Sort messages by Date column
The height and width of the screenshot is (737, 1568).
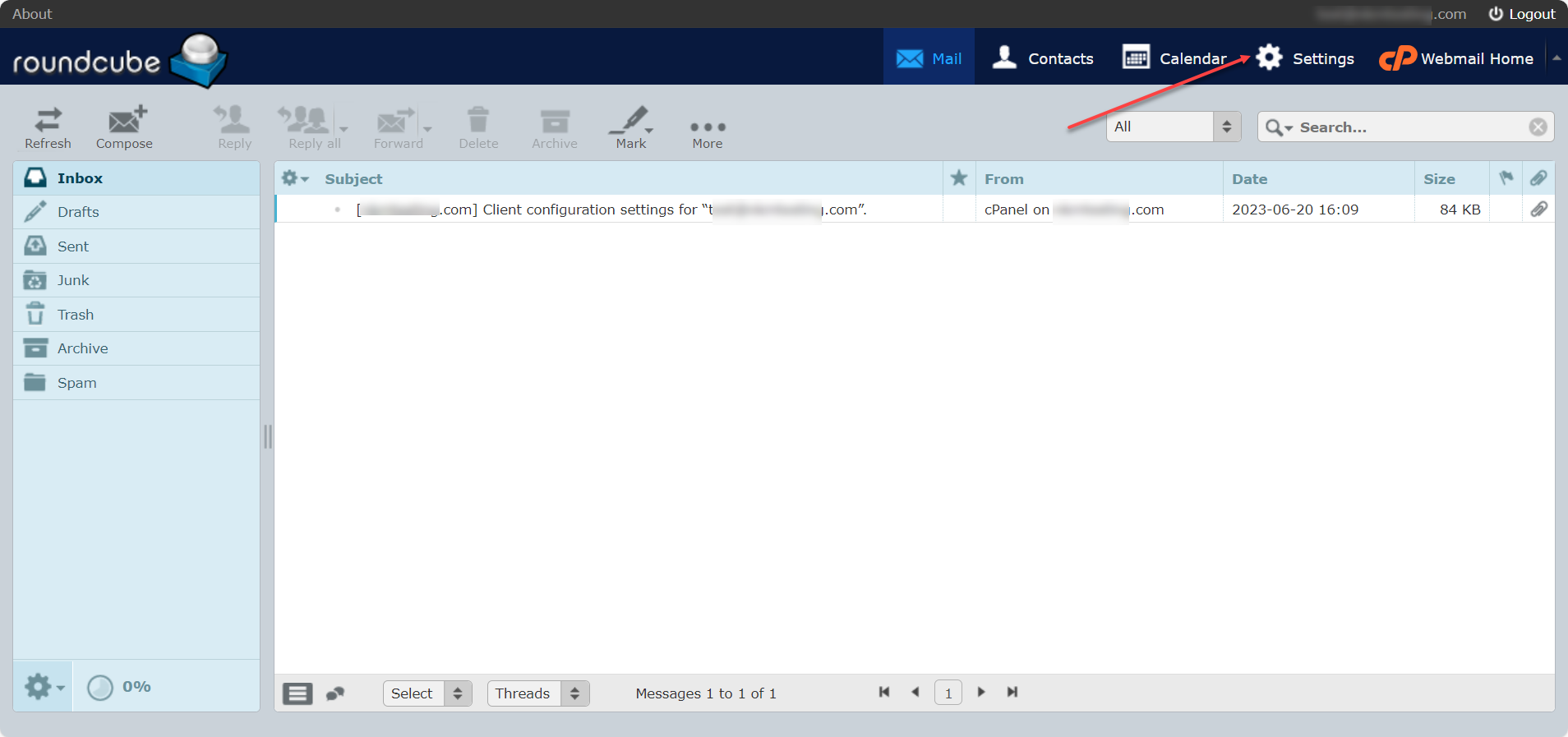click(x=1249, y=179)
